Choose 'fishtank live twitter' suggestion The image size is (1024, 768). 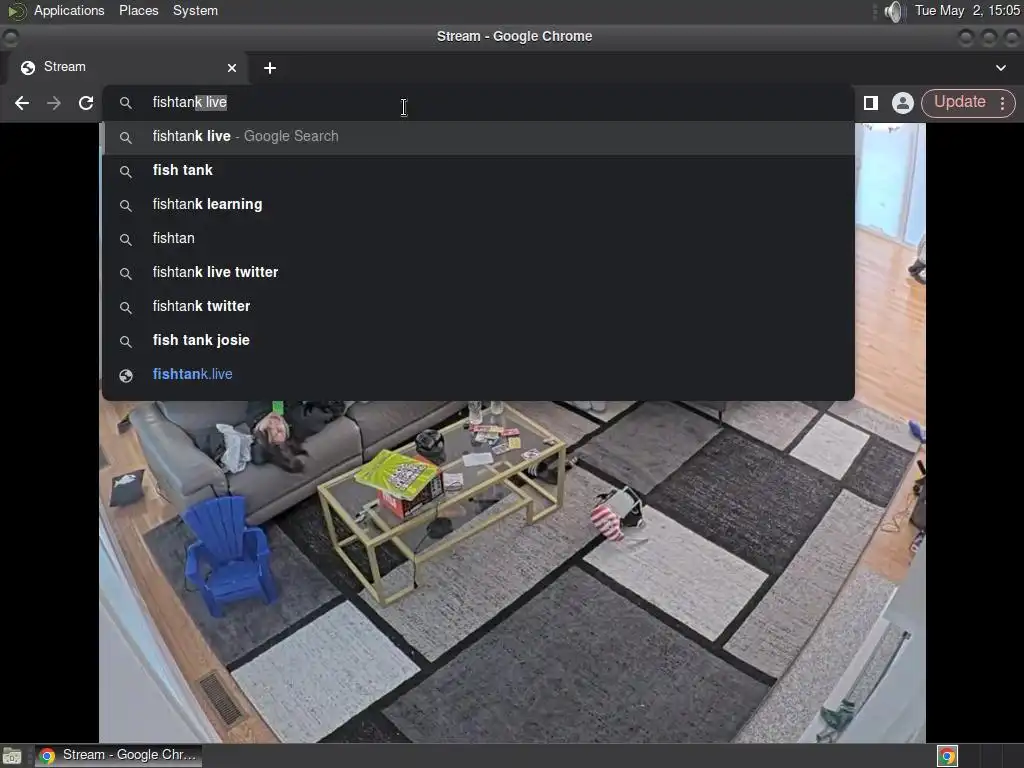click(x=478, y=272)
